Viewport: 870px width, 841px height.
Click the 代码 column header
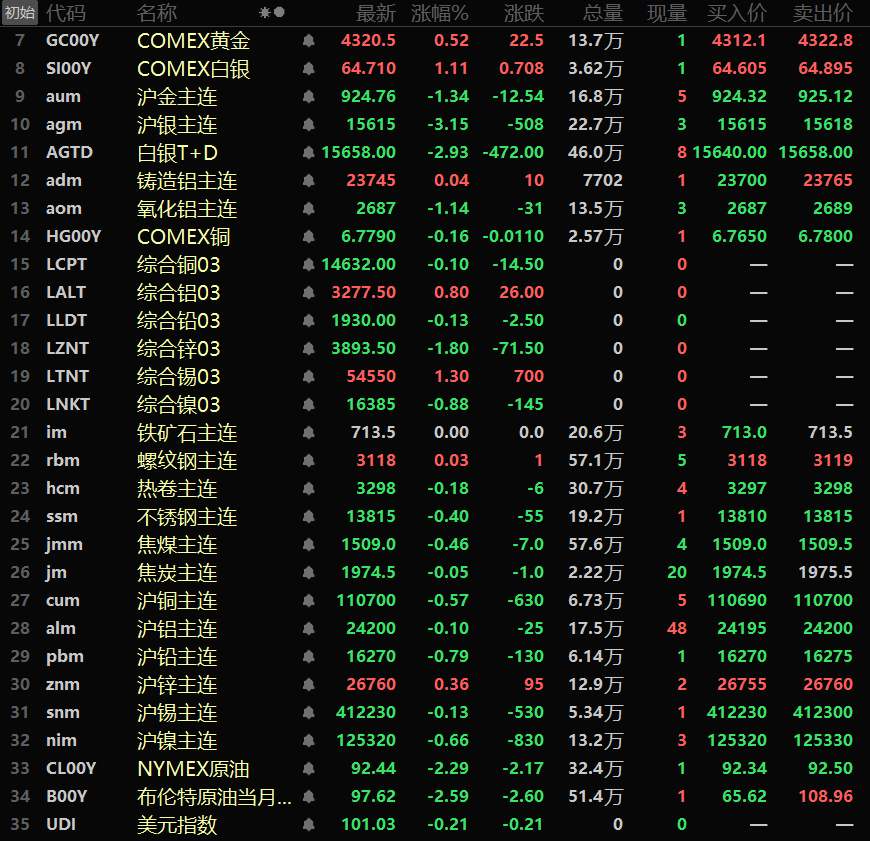(66, 13)
